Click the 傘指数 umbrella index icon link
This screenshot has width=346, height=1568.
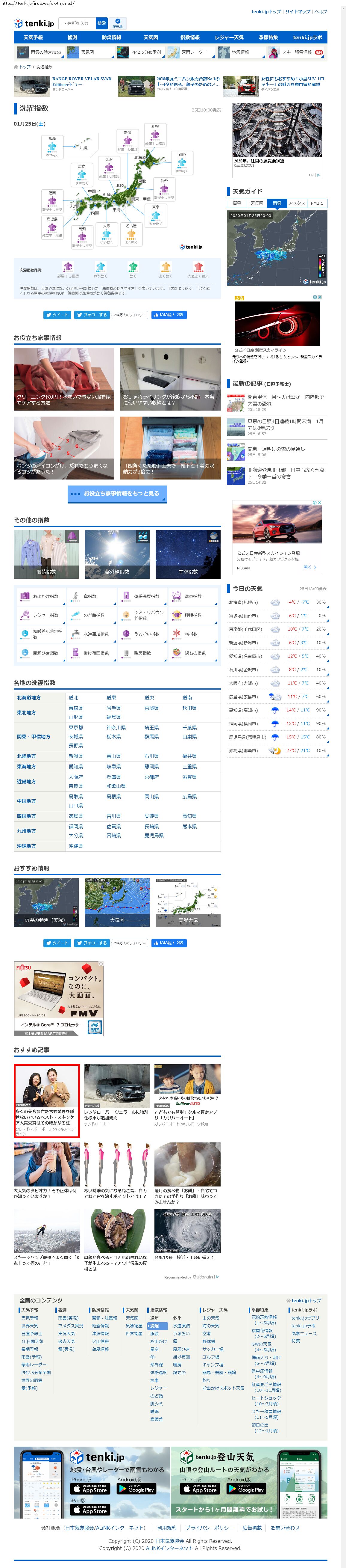coord(85,596)
